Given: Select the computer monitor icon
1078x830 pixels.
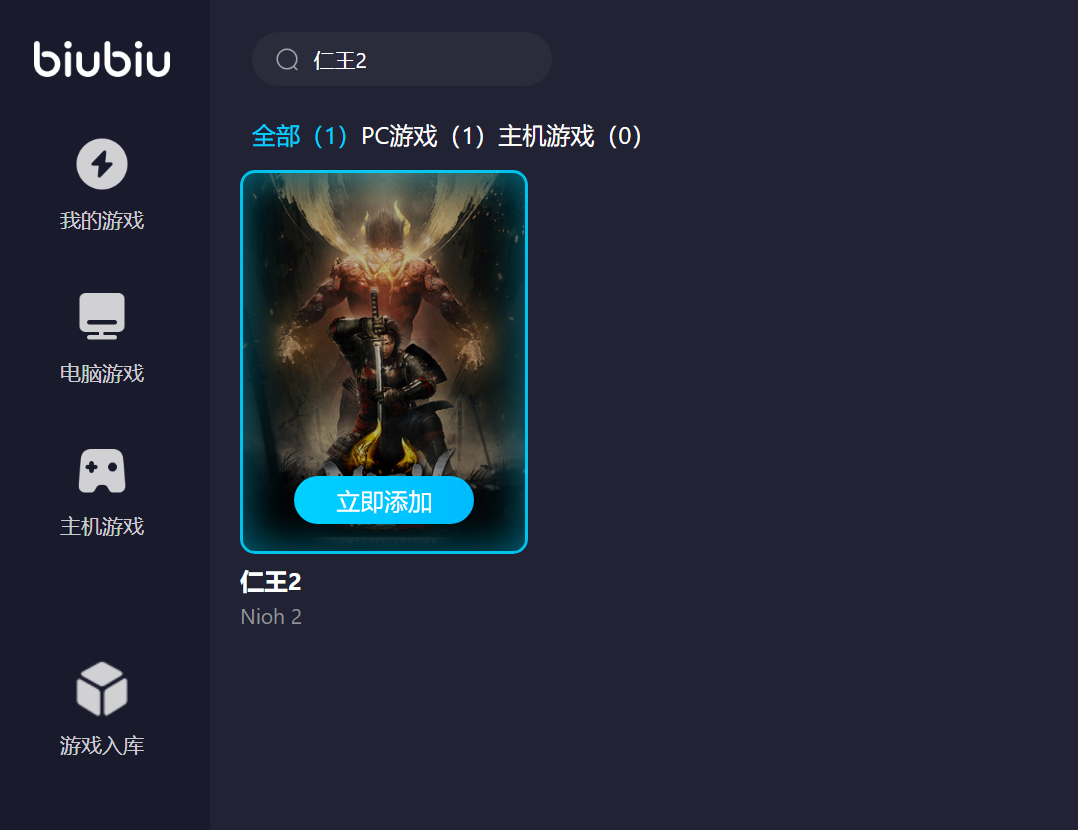Looking at the screenshot, I should click(102, 316).
